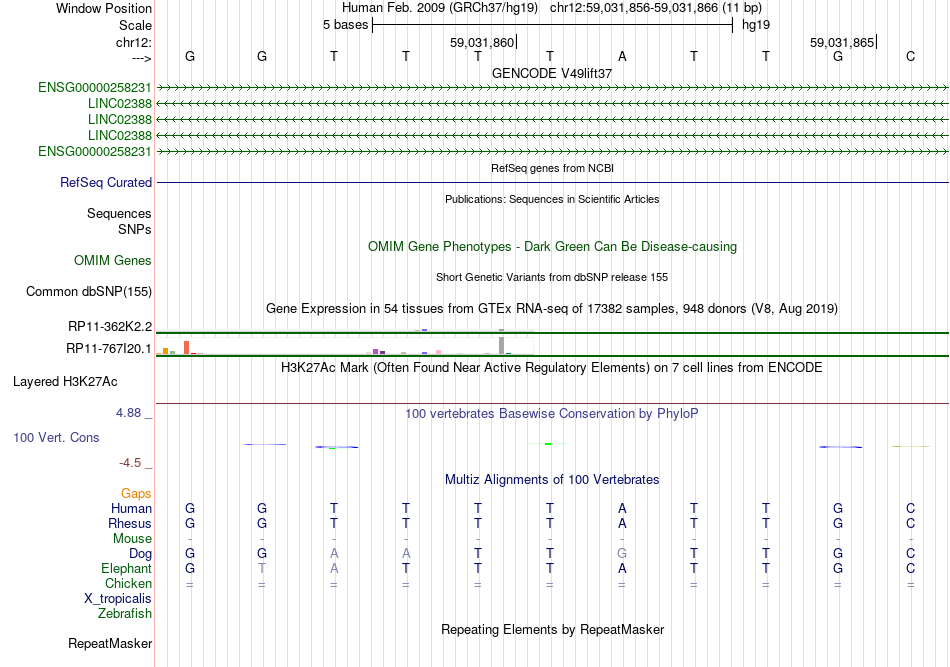Select the lower ENSG00000258231 gene label
950x667 pixels.
pos(95,151)
